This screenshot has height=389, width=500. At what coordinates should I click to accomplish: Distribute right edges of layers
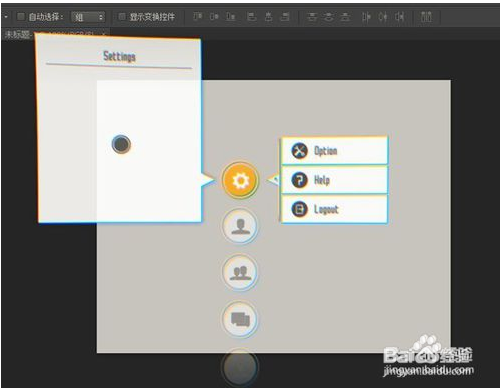(399, 16)
